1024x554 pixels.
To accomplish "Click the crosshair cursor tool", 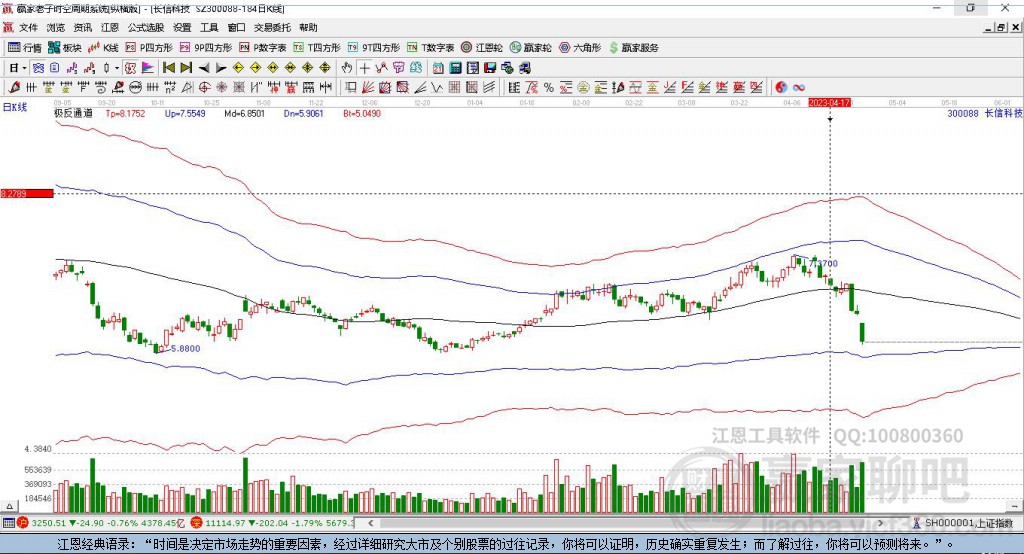I will point(365,67).
